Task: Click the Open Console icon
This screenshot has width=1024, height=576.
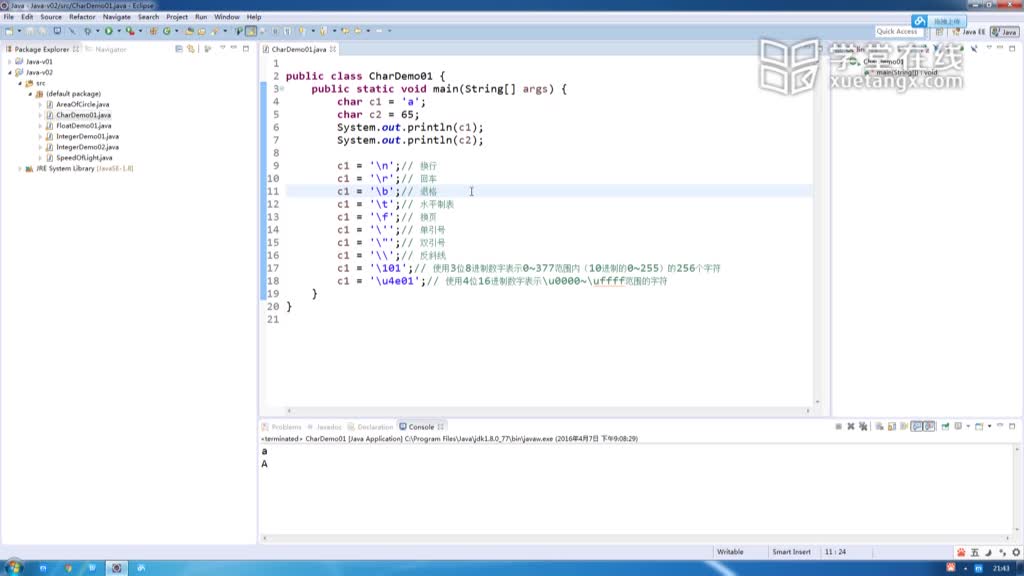Action: click(x=979, y=426)
